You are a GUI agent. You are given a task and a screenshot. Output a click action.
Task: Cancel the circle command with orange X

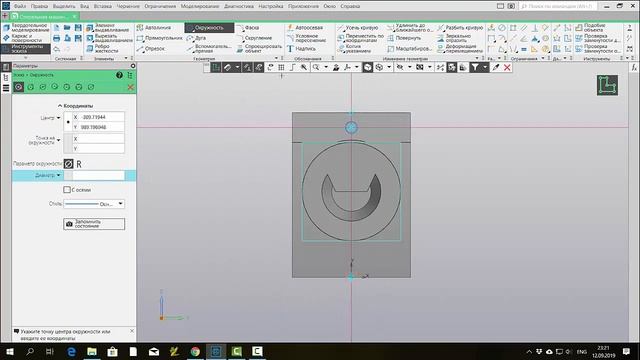[131, 87]
